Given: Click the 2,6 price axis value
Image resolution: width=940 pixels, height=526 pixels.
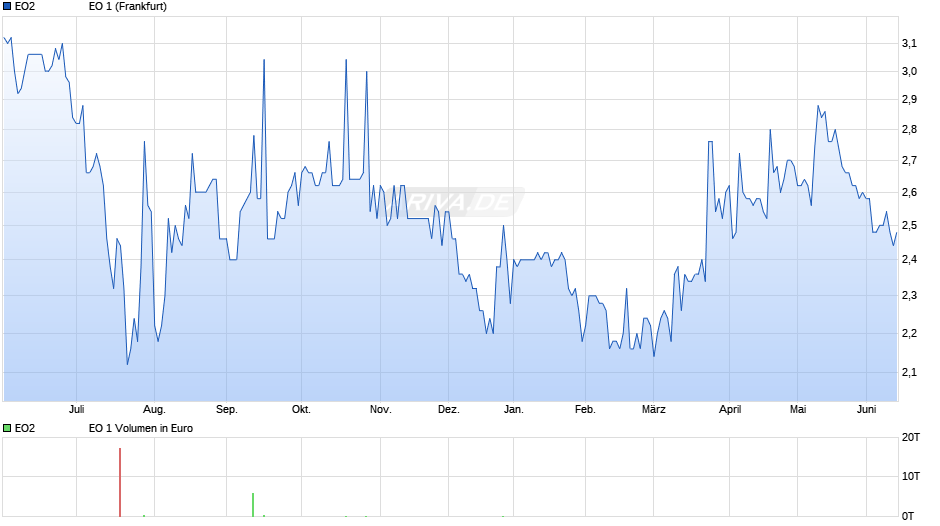Looking at the screenshot, I should (909, 193).
